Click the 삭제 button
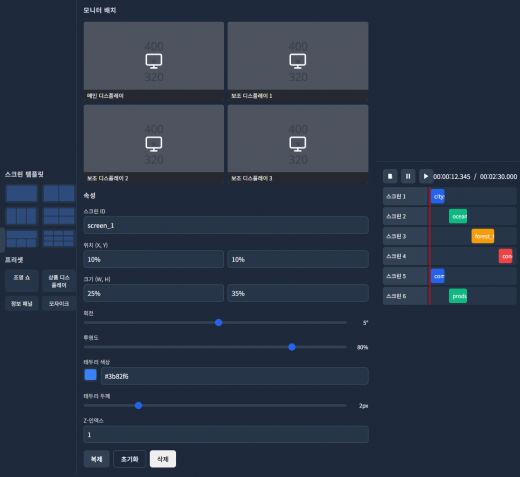 point(163,459)
